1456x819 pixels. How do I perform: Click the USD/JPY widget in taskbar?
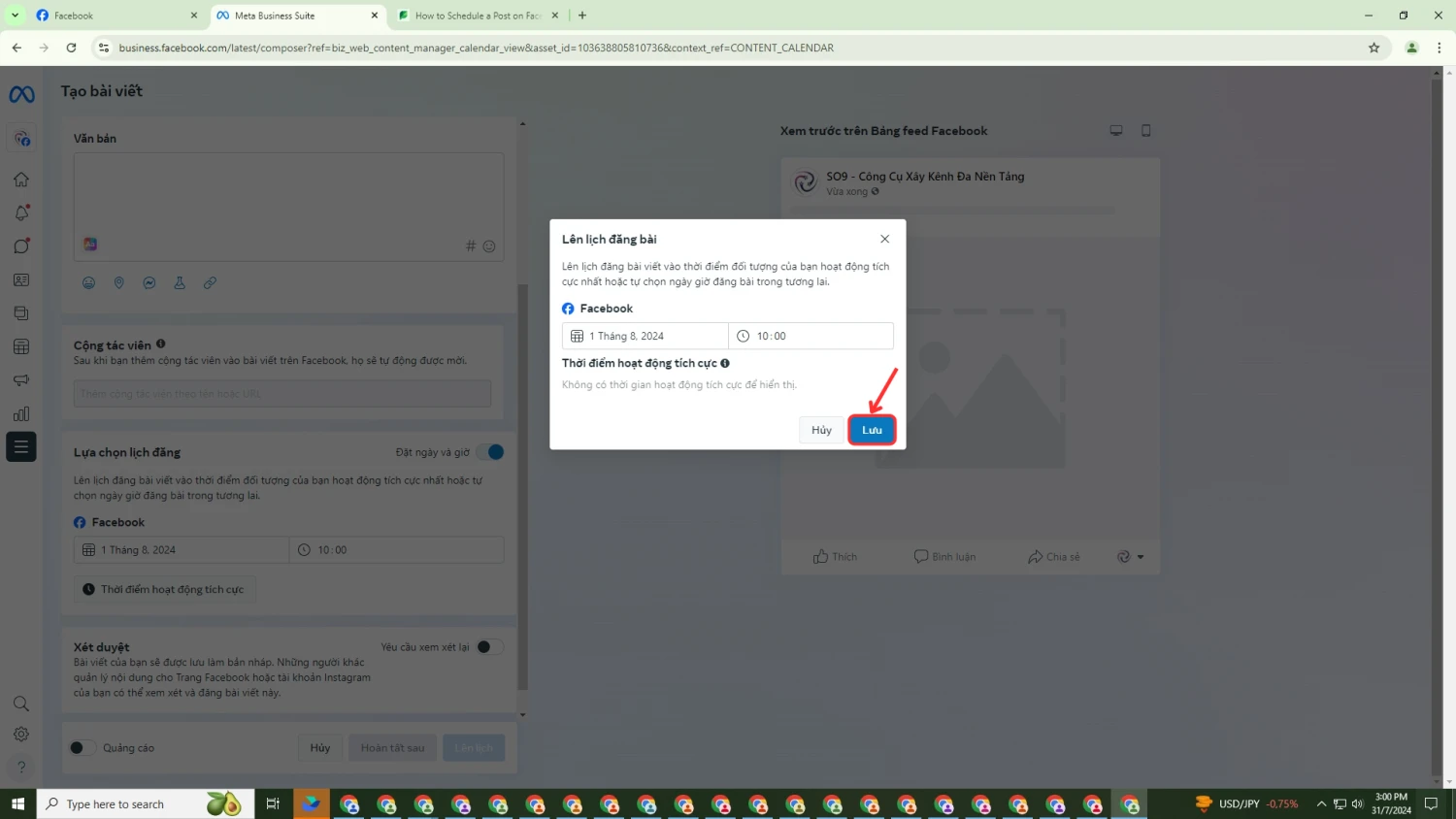point(1247,804)
